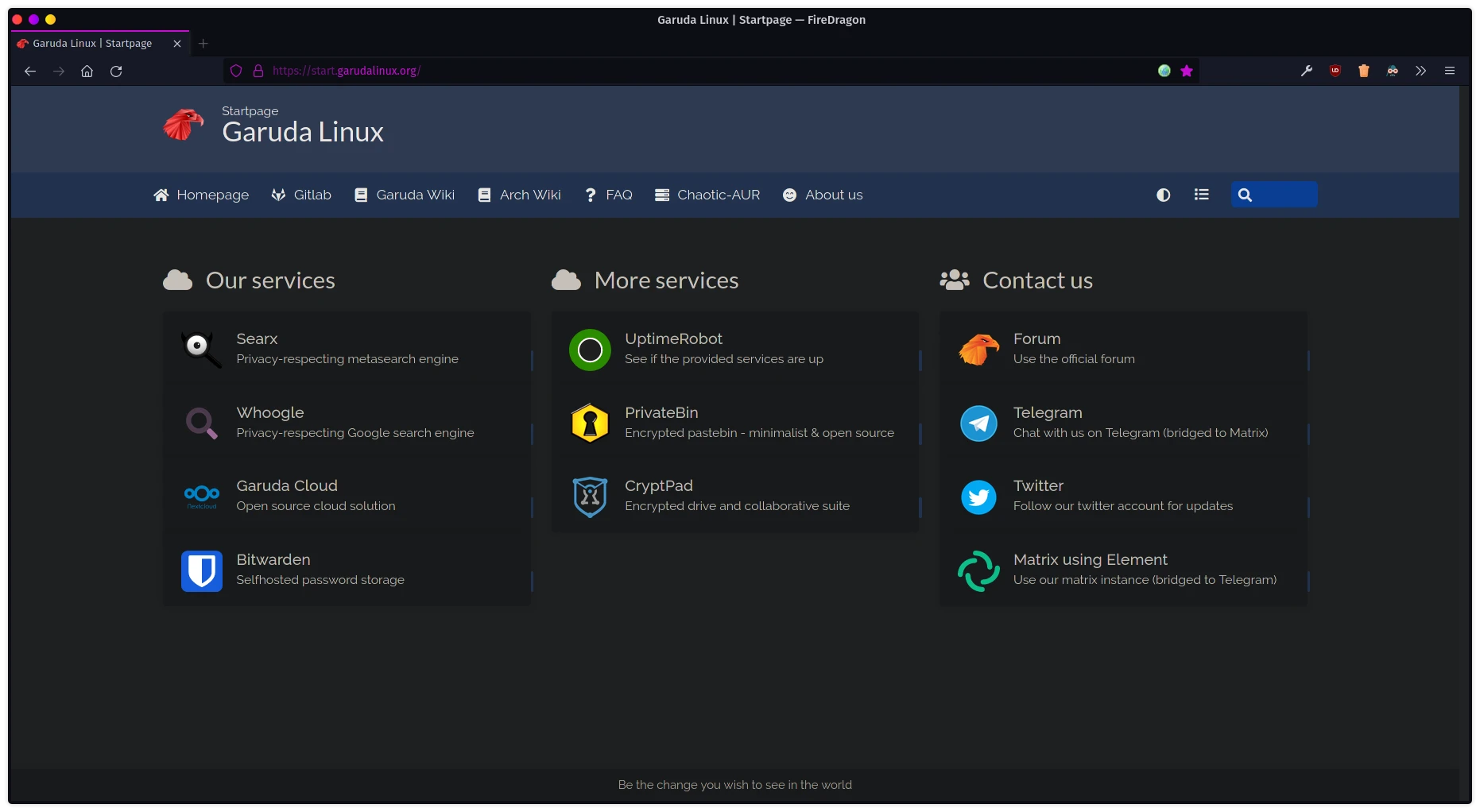Open the FireDragon hamburger application menu
This screenshot has width=1480, height=812.
pyautogui.click(x=1449, y=71)
